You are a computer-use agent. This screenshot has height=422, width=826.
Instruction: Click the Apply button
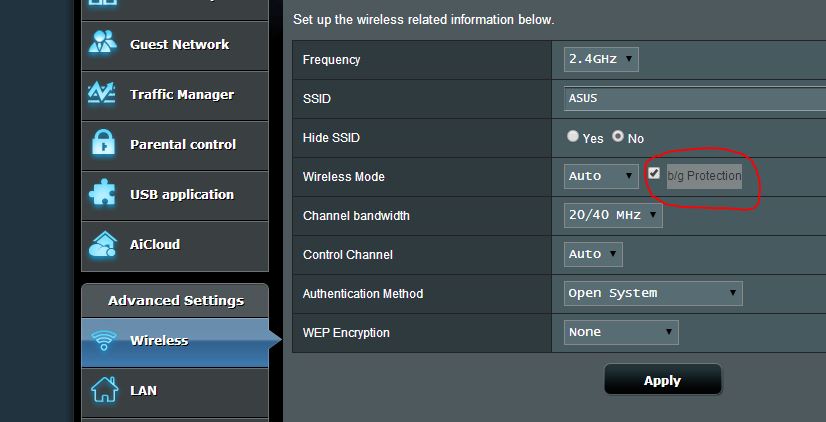coord(663,379)
